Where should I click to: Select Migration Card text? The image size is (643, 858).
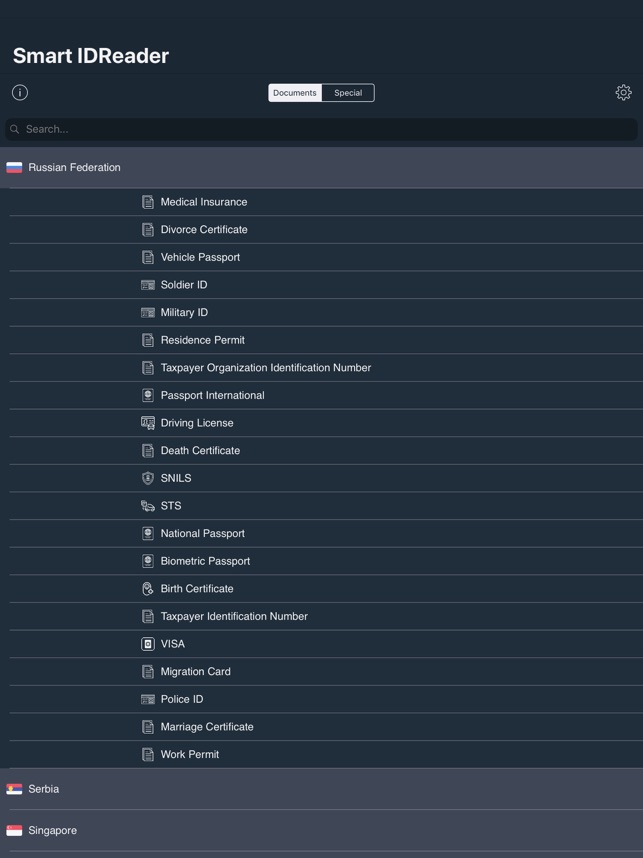click(x=195, y=671)
